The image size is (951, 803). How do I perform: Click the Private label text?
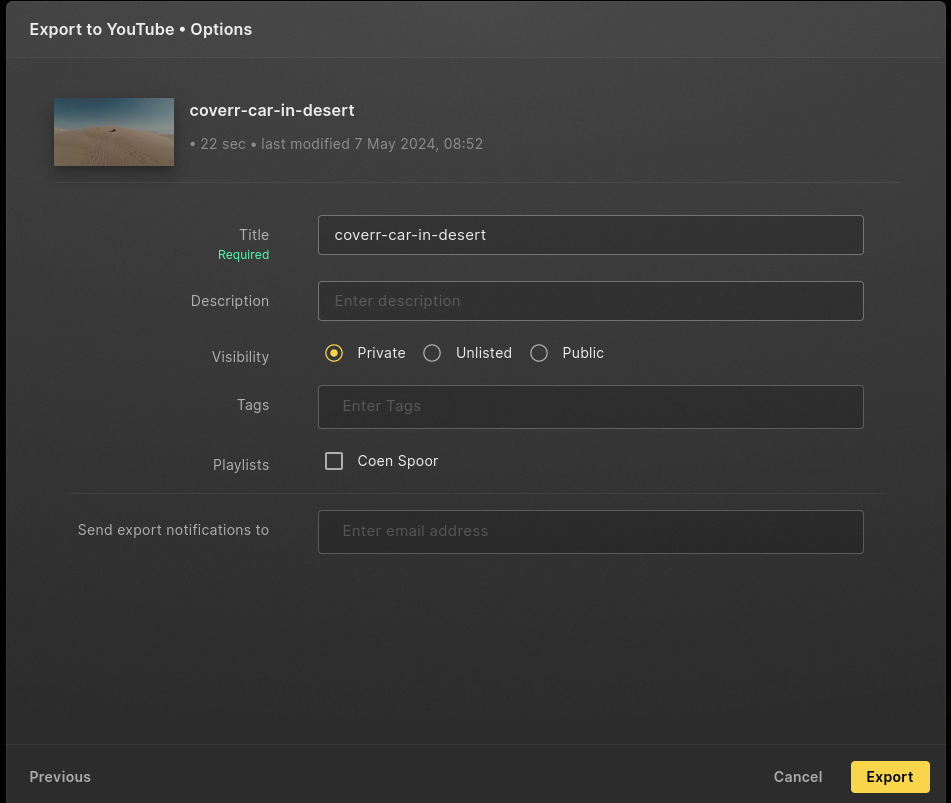[381, 353]
